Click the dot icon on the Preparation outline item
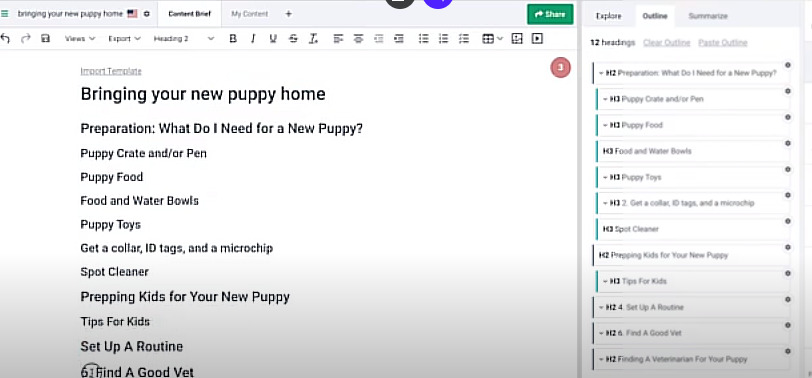The height and width of the screenshot is (378, 812). point(788,65)
